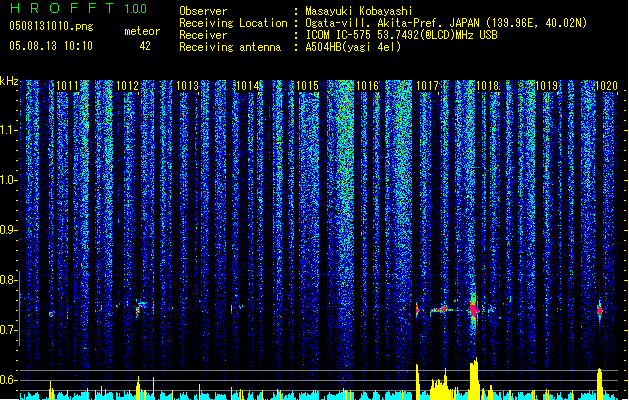
Task: Click the Ogata-vill. Akita-Pref. JAPAN location text
Action: pos(446,23)
